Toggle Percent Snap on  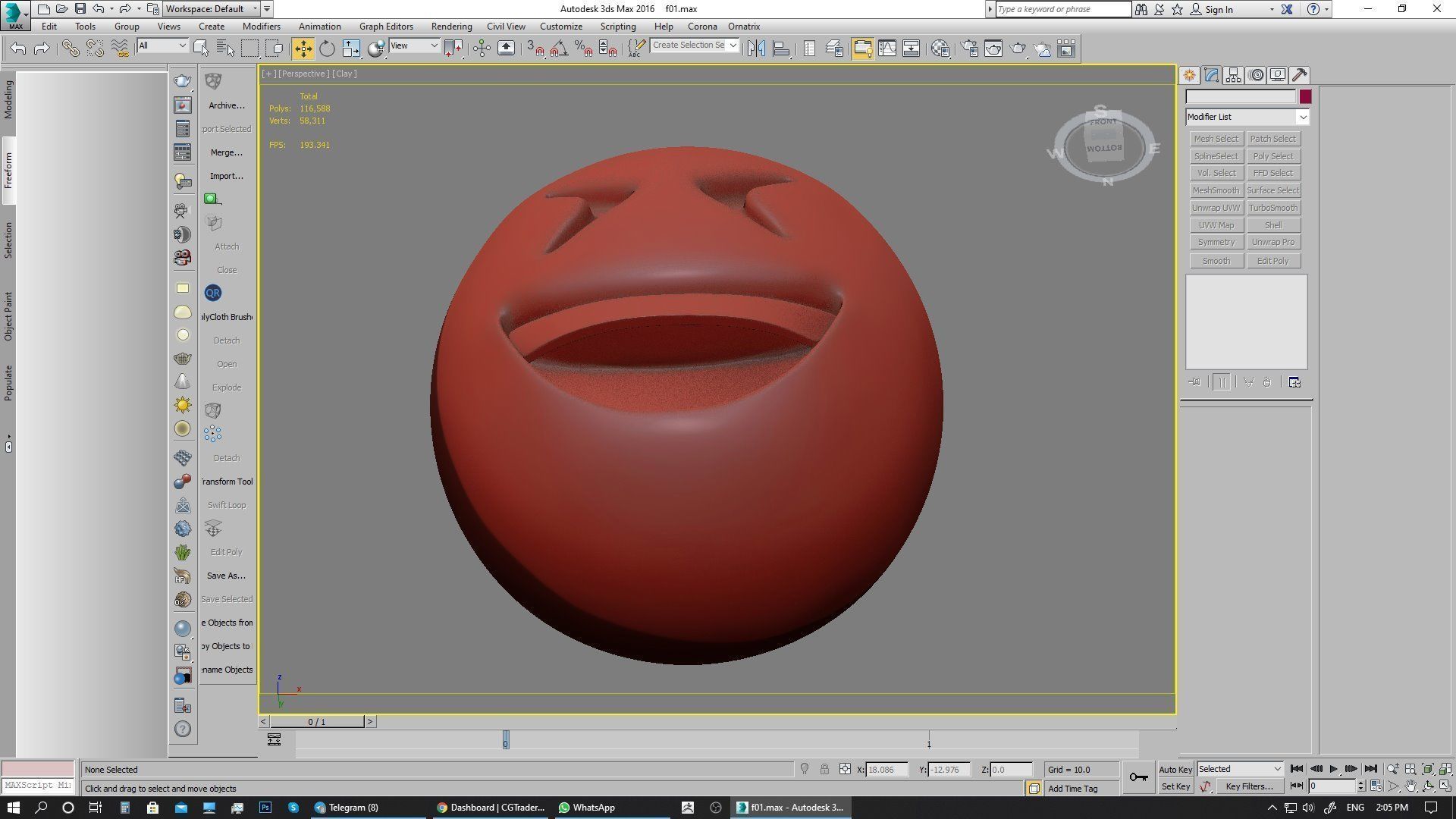coord(583,49)
